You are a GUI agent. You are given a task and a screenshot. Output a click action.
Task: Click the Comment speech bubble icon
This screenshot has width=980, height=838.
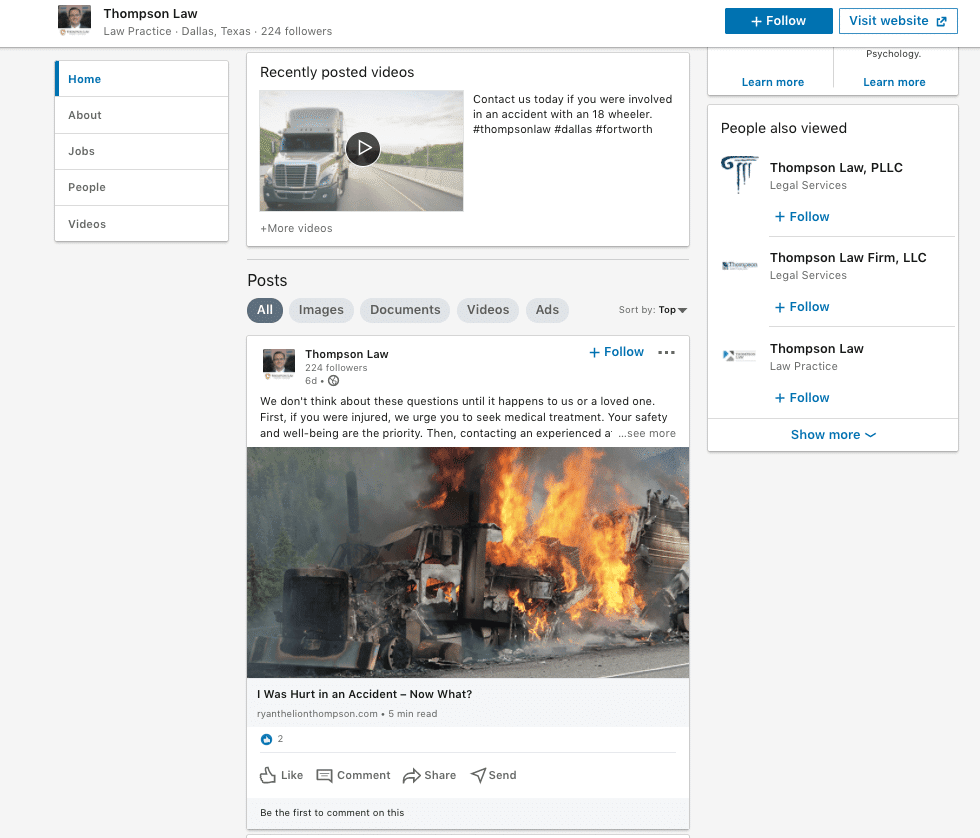click(324, 775)
